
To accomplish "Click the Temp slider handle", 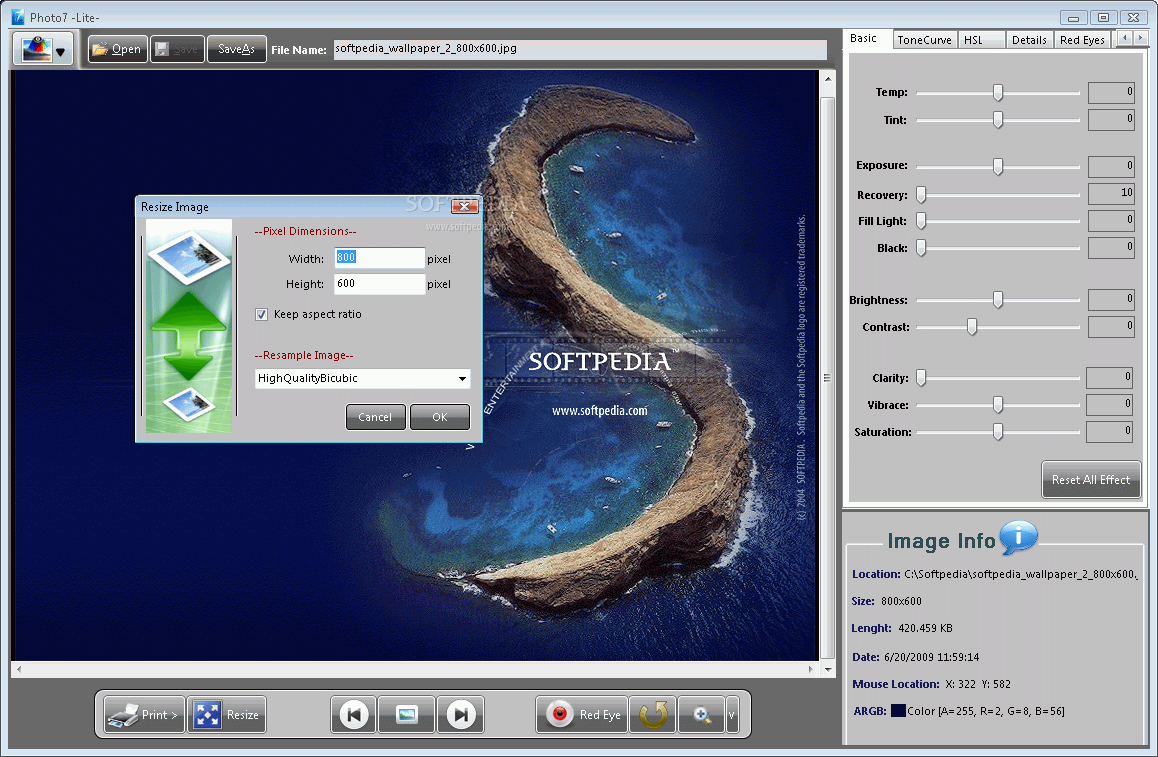I will (998, 92).
